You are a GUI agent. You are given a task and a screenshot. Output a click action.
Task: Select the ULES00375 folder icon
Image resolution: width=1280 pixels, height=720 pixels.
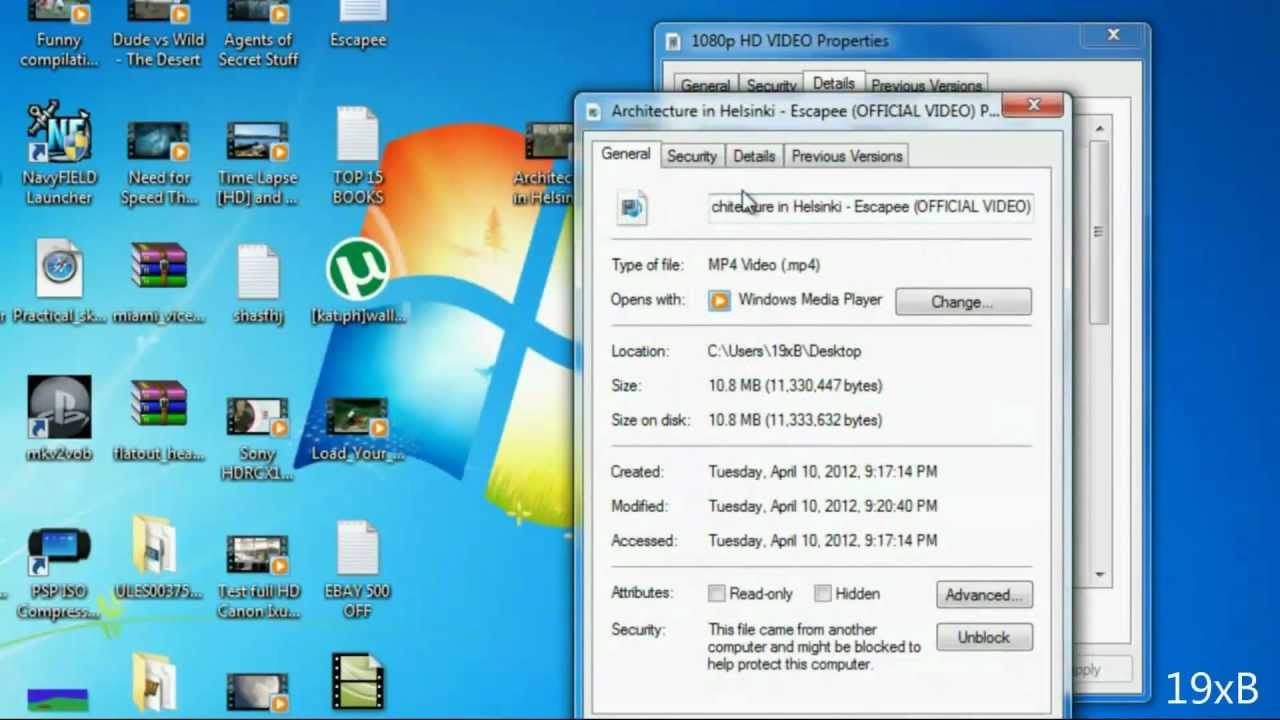pyautogui.click(x=155, y=545)
